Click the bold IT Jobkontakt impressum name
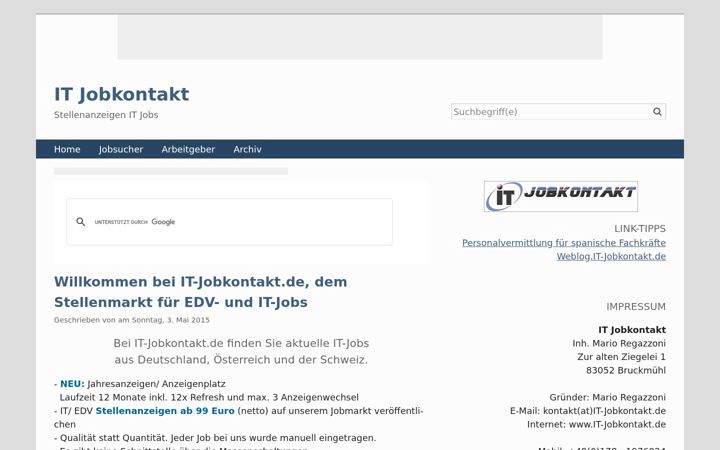Screen dimensions: 720x450 [632, 330]
